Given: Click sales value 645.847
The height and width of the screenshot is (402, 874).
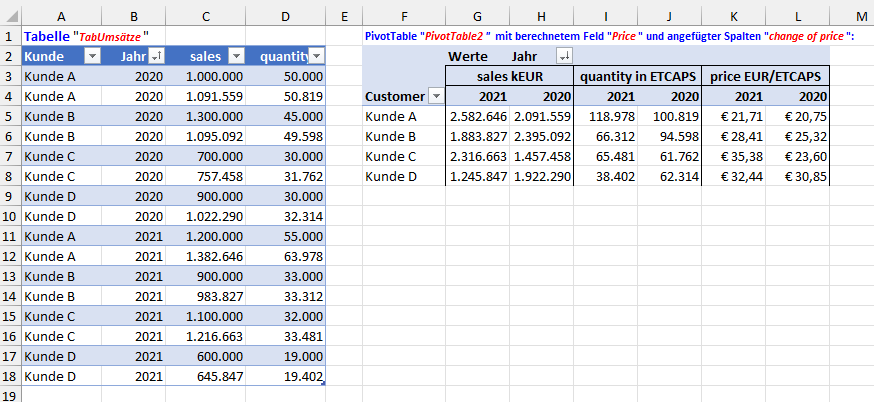Looking at the screenshot, I should point(206,376).
